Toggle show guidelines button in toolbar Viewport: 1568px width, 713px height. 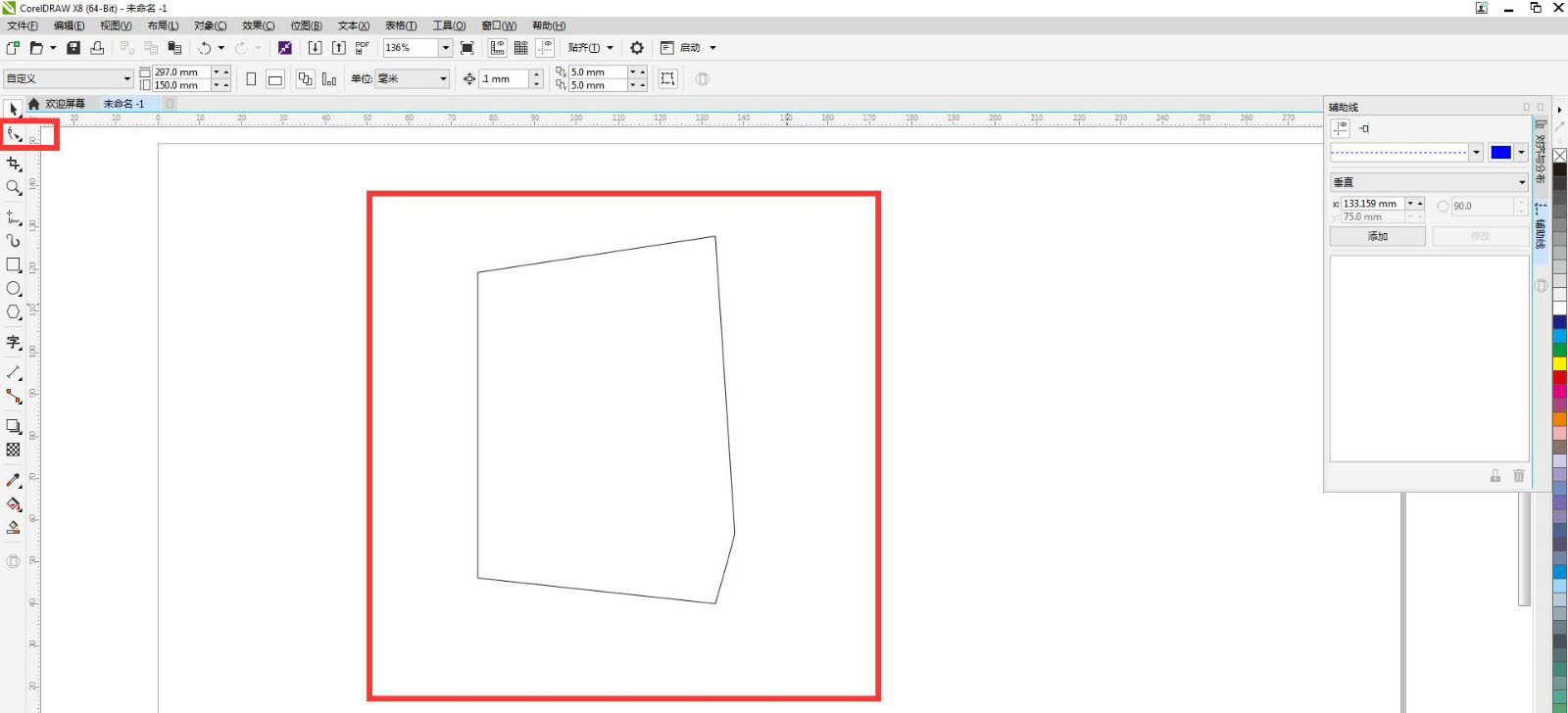[x=546, y=48]
